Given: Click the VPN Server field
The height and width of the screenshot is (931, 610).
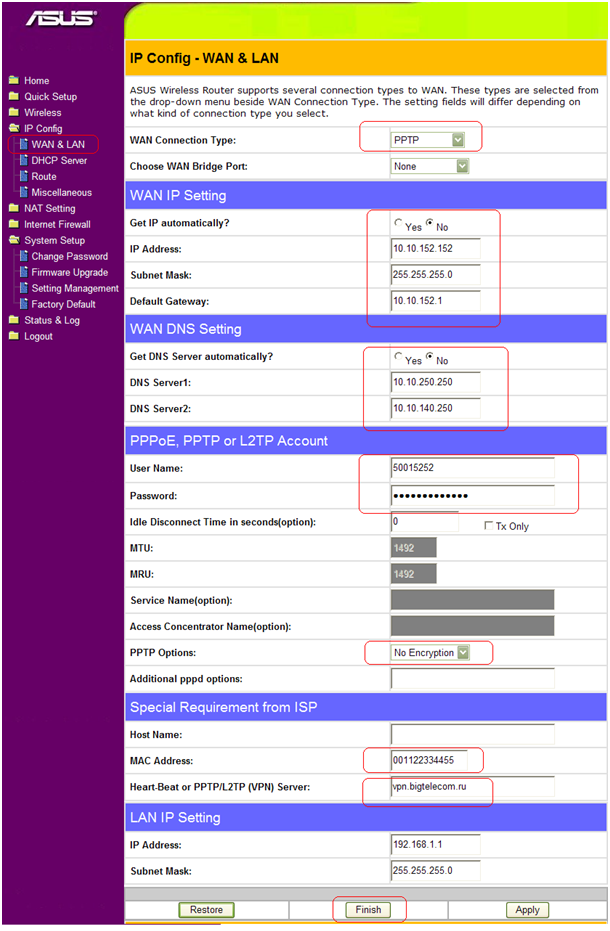Looking at the screenshot, I should click(473, 787).
